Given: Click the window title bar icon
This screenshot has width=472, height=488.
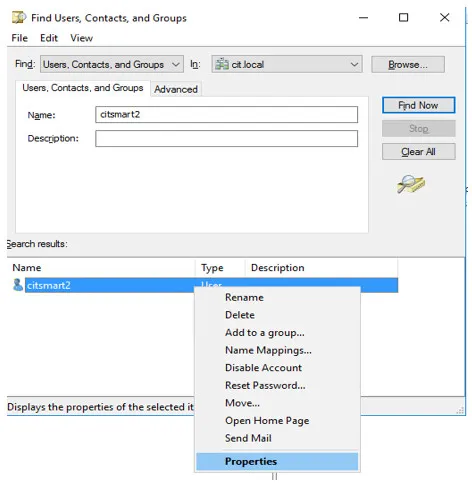Looking at the screenshot, I should 19,17.
